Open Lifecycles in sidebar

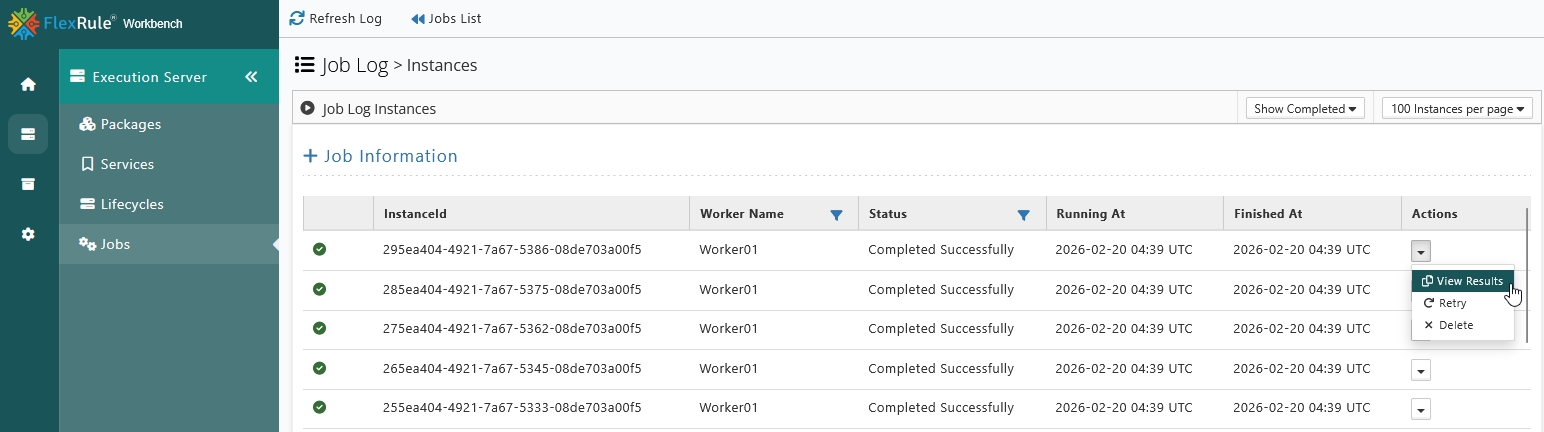[122, 204]
